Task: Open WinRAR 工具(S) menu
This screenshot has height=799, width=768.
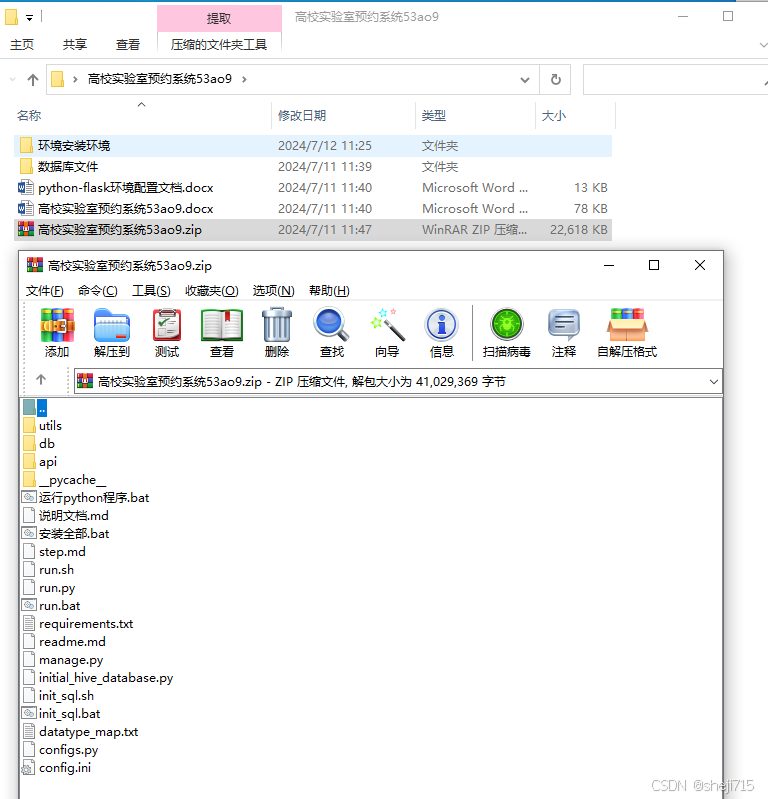Action: 151,290
